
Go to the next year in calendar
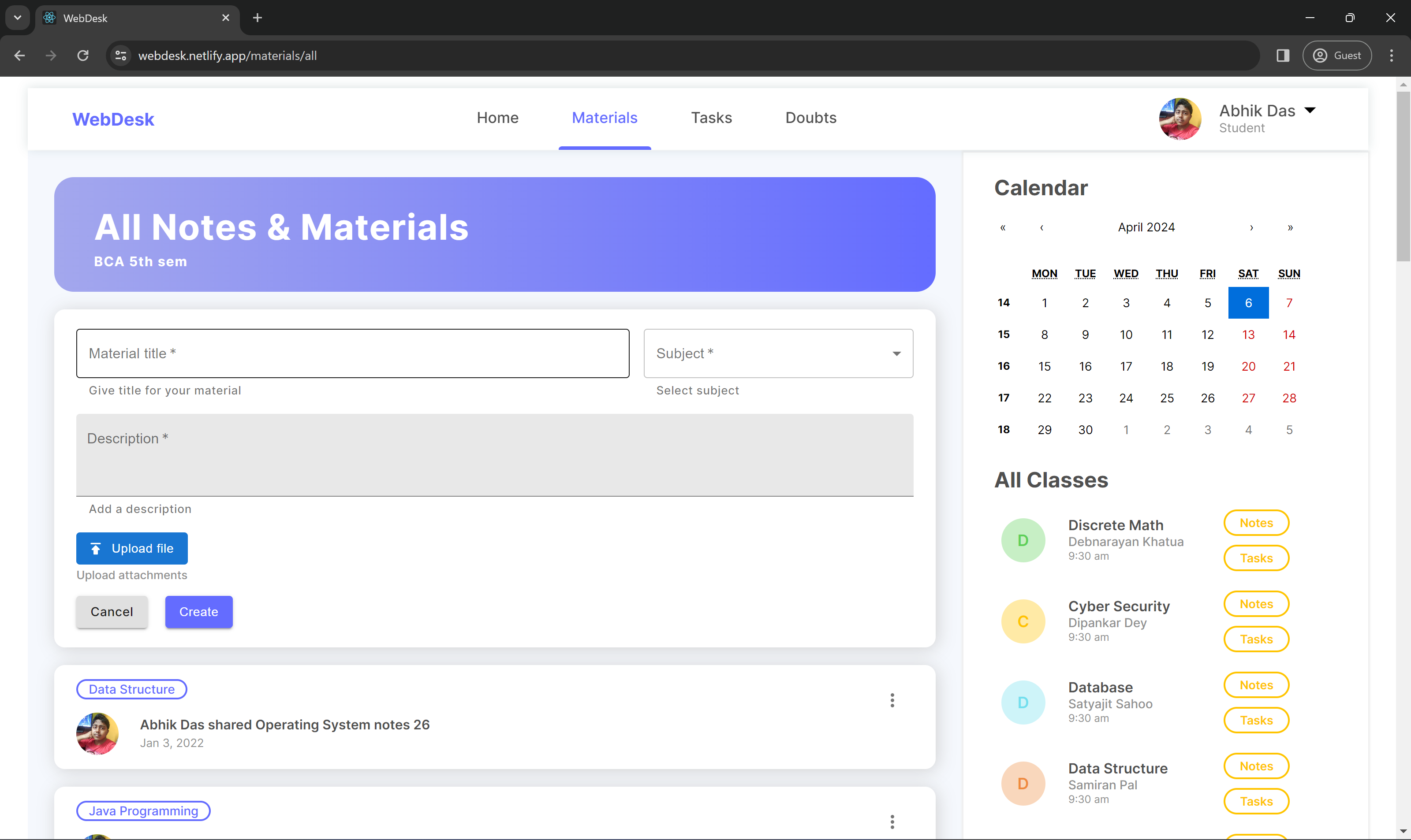[x=1290, y=227]
